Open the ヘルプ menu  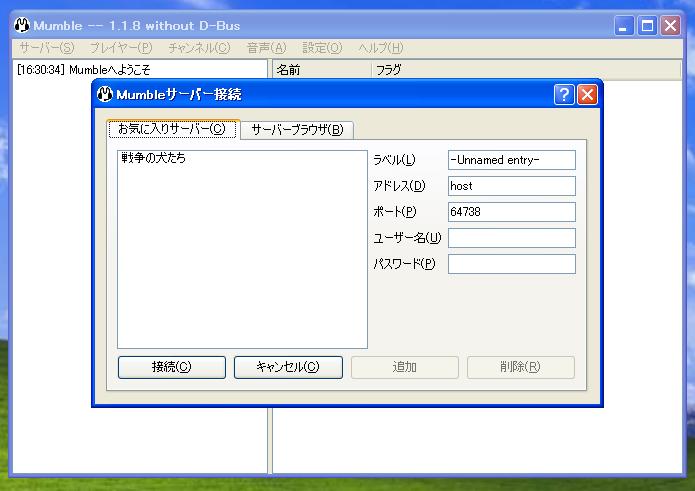tap(381, 47)
